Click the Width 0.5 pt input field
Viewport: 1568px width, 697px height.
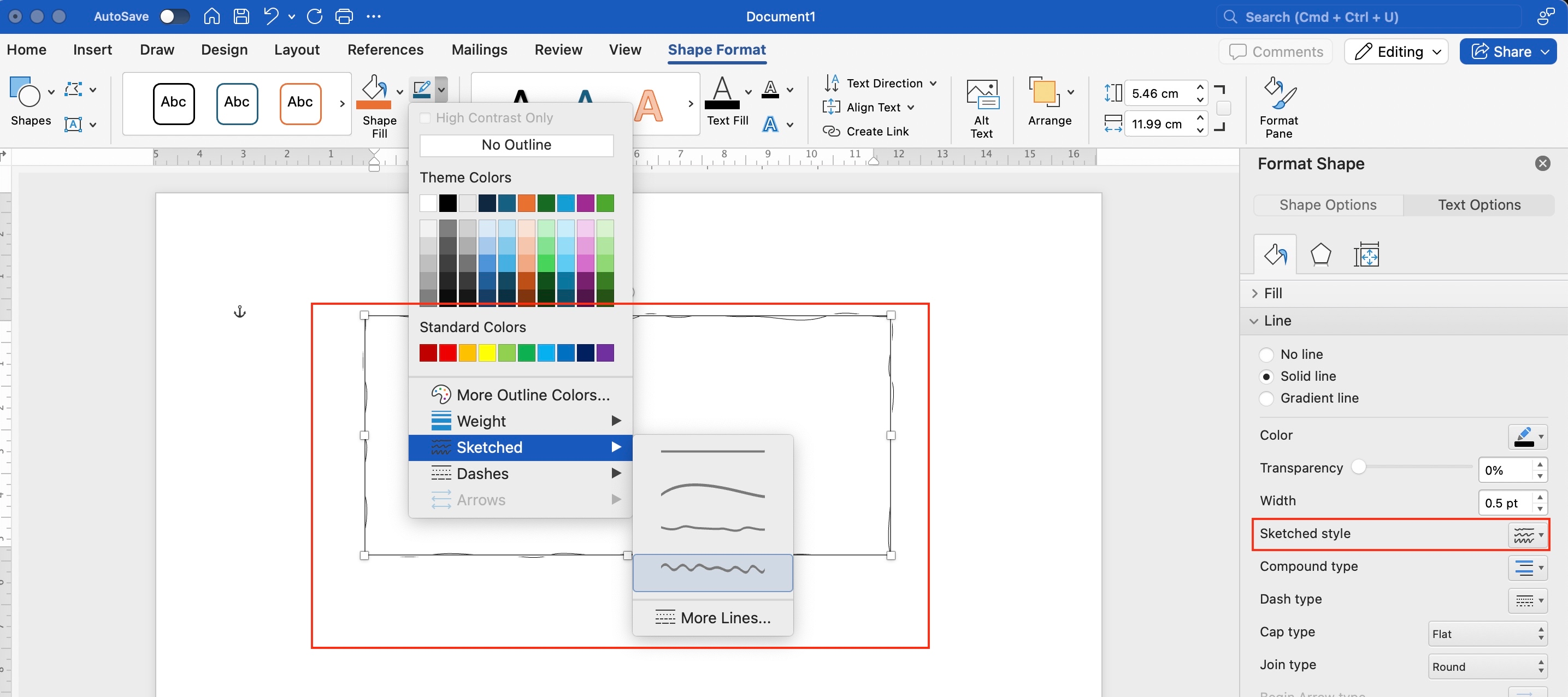[1505, 503]
